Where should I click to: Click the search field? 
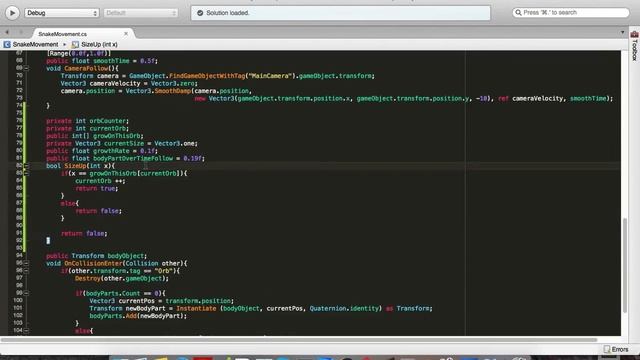pyautogui.click(x=571, y=13)
